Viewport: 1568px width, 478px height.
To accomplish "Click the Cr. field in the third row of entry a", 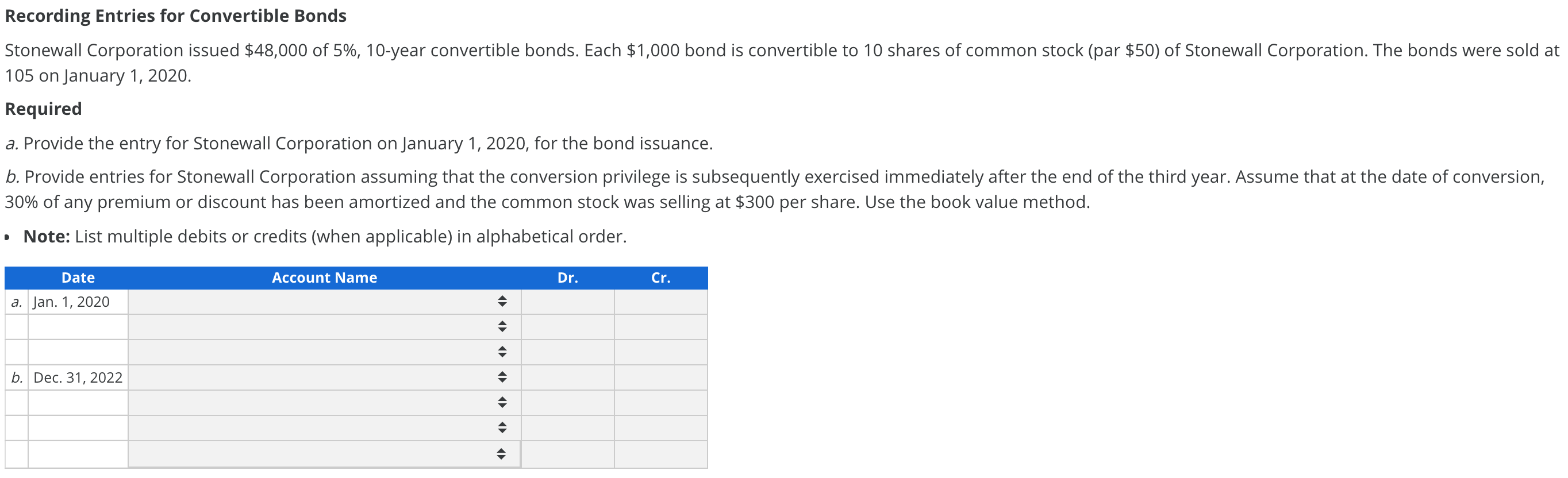I will pos(661,352).
